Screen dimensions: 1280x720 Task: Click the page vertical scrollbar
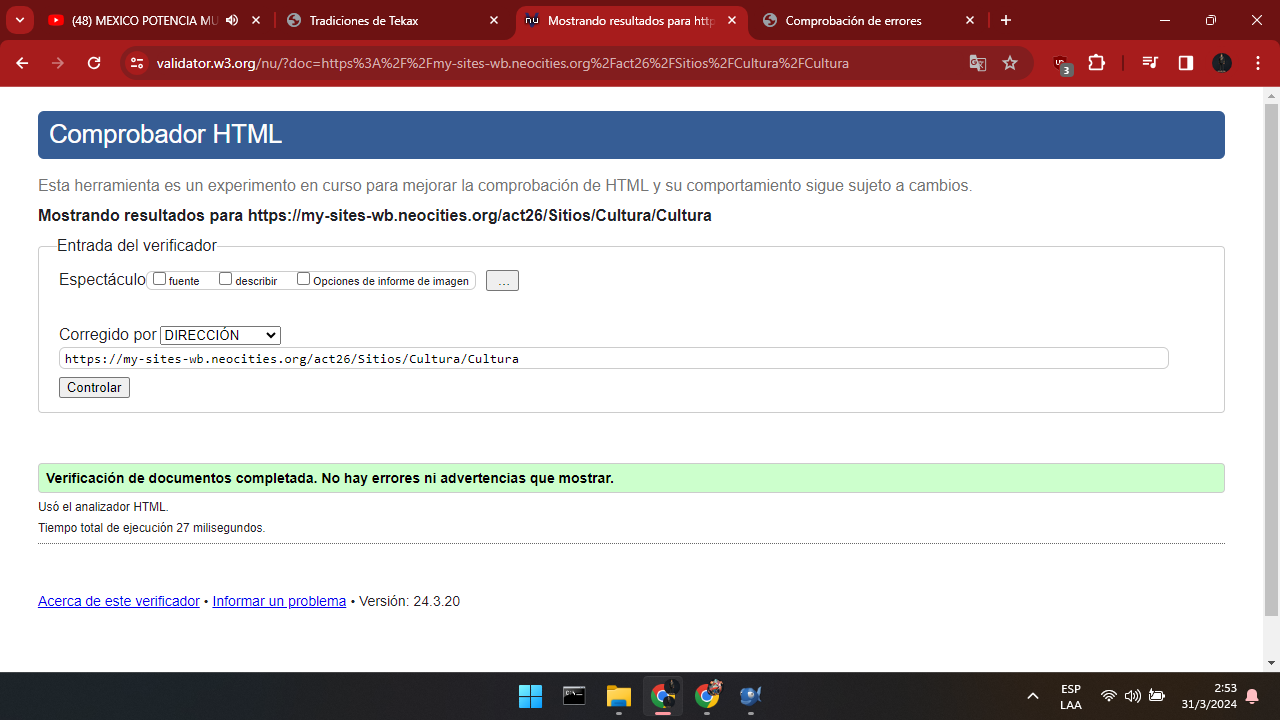tap(1272, 360)
